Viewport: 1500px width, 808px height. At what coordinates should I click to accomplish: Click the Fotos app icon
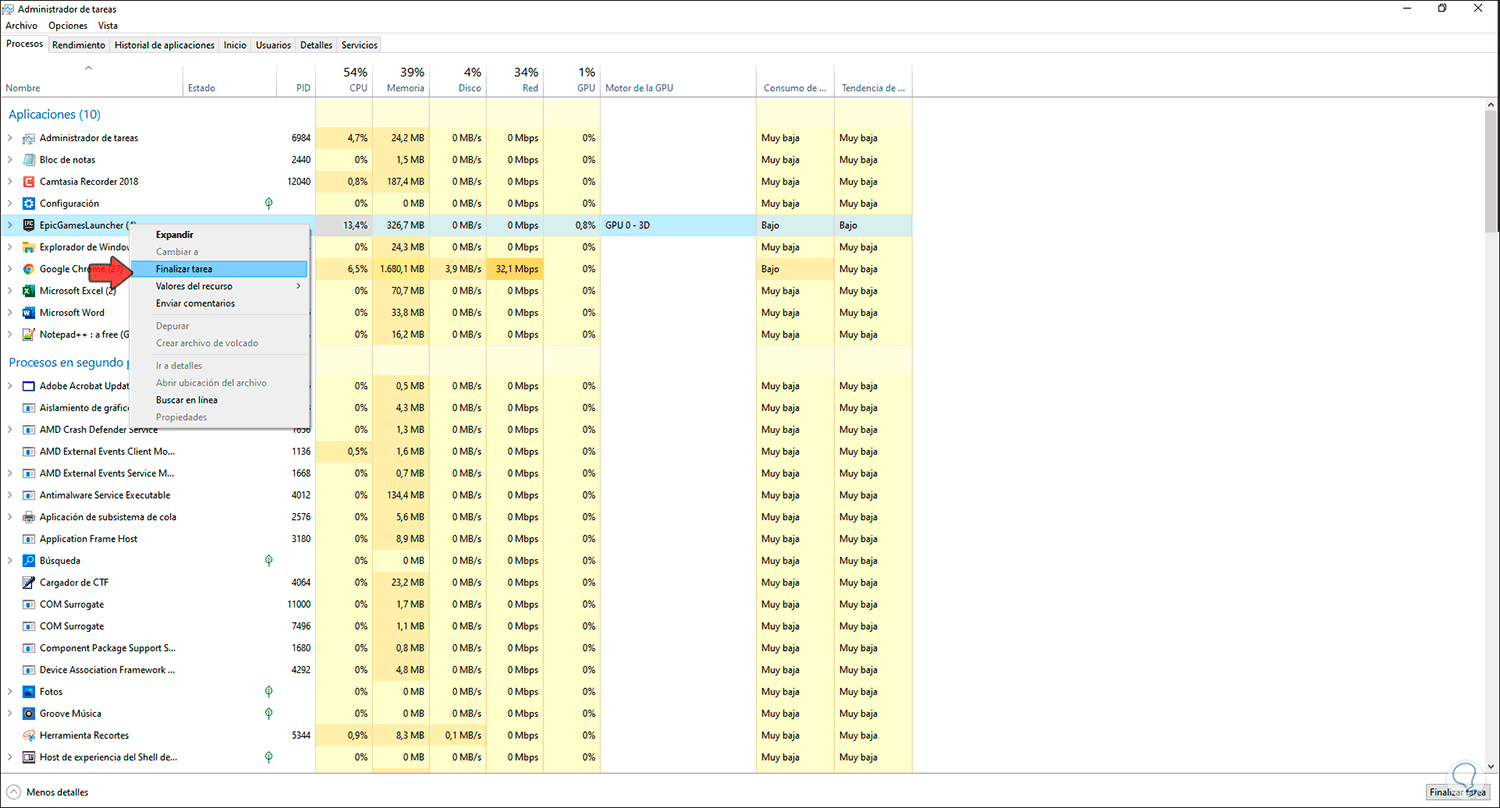point(28,692)
